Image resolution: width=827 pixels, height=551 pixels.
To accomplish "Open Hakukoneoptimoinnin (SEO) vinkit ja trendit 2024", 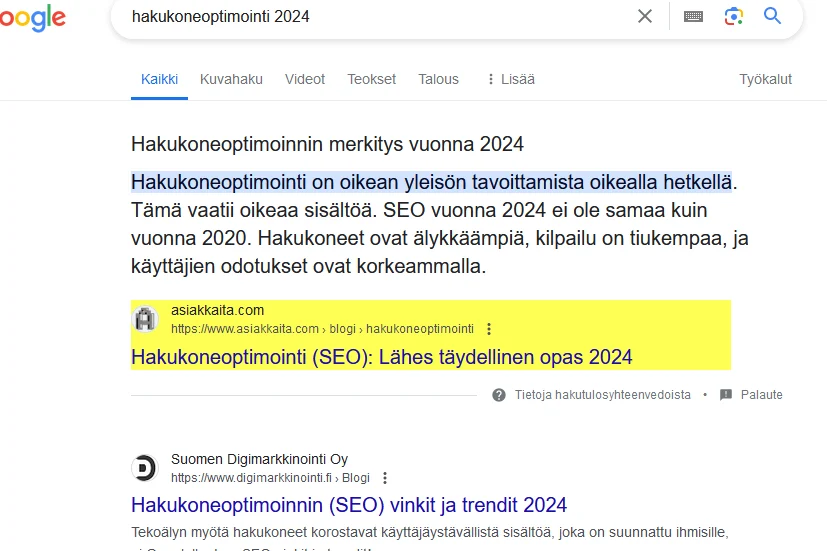I will click(x=349, y=505).
